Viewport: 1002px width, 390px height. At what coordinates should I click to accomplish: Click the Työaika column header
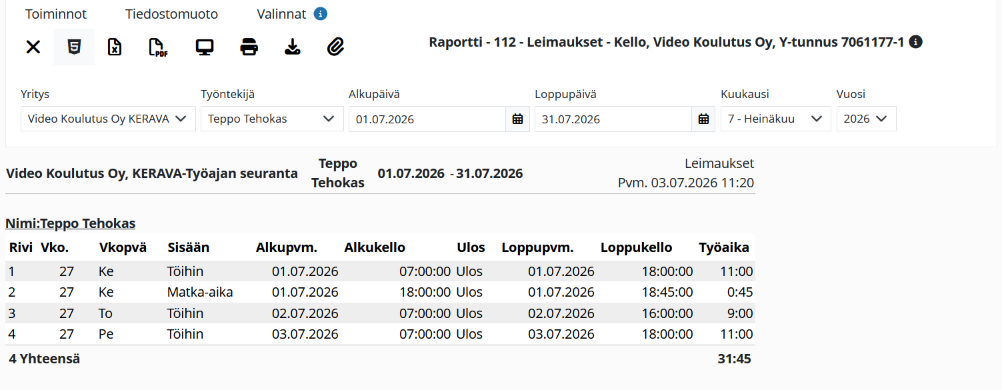coord(724,247)
